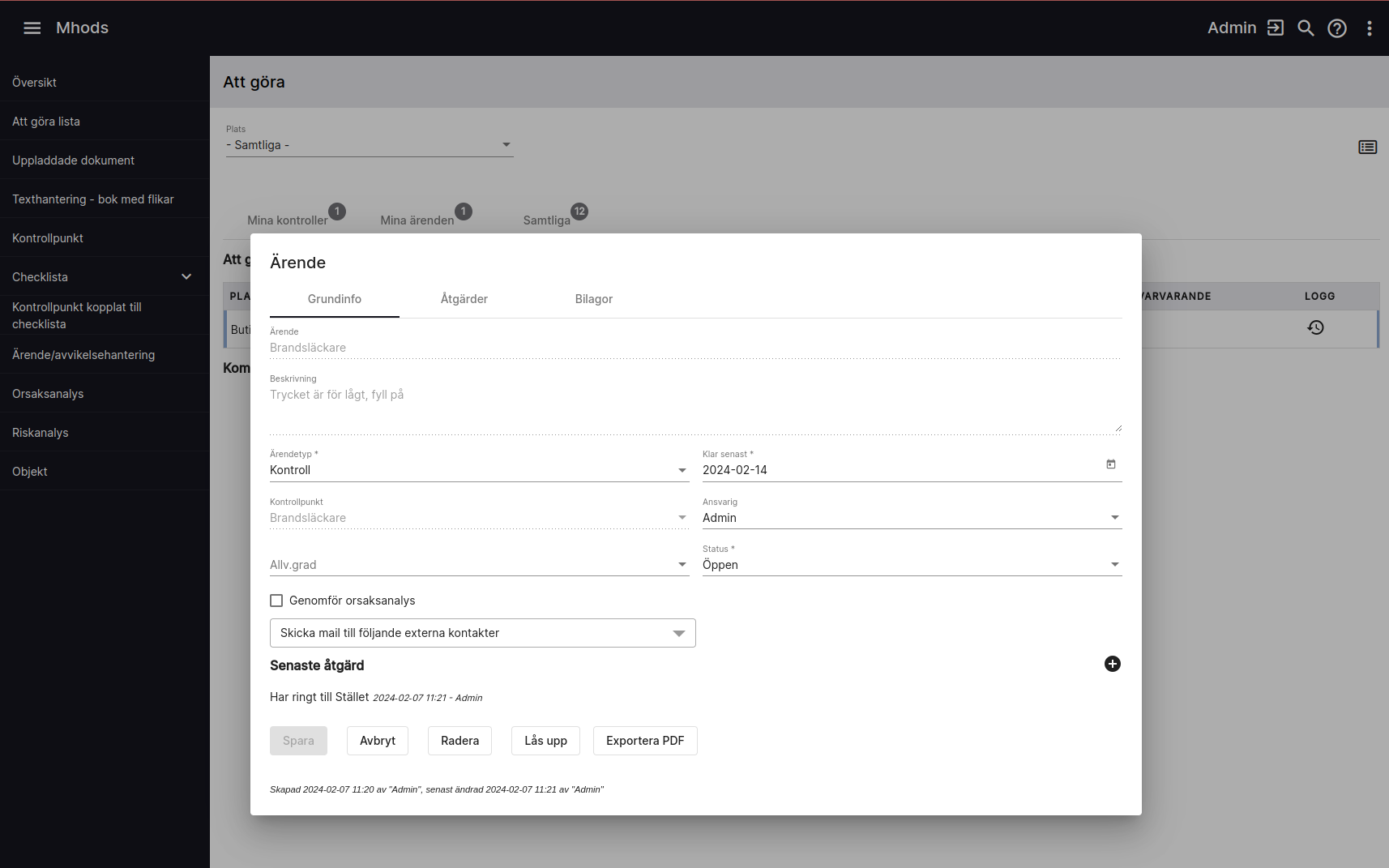
Task: Select the Mina kontroller tab
Action: coord(288,220)
